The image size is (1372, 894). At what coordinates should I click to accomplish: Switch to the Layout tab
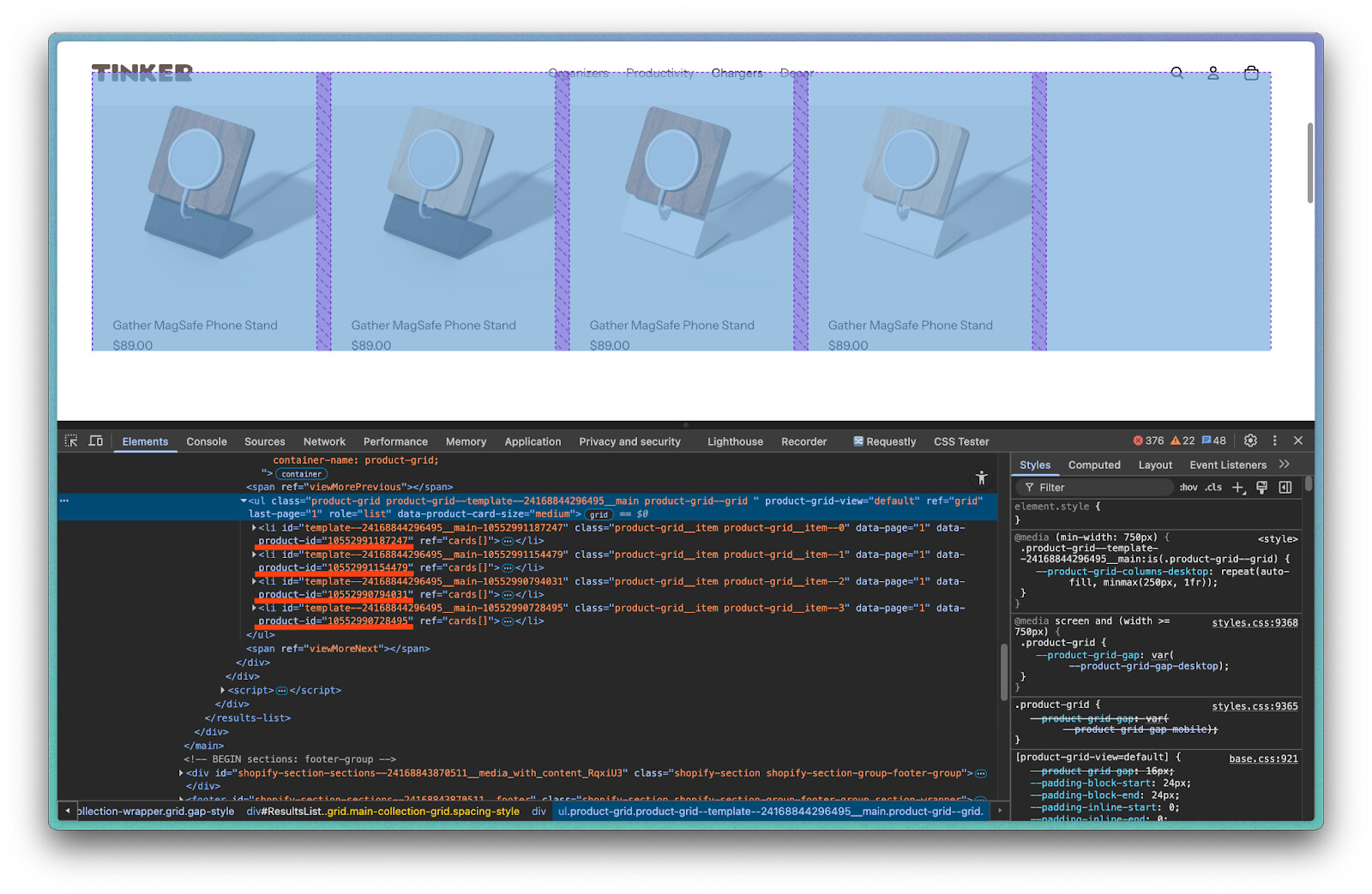[x=1155, y=465]
